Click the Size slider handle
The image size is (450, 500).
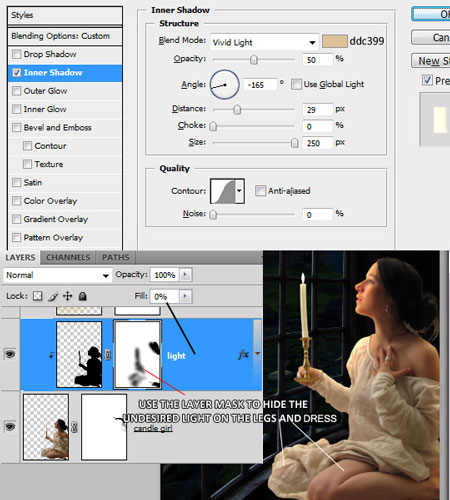[294, 143]
